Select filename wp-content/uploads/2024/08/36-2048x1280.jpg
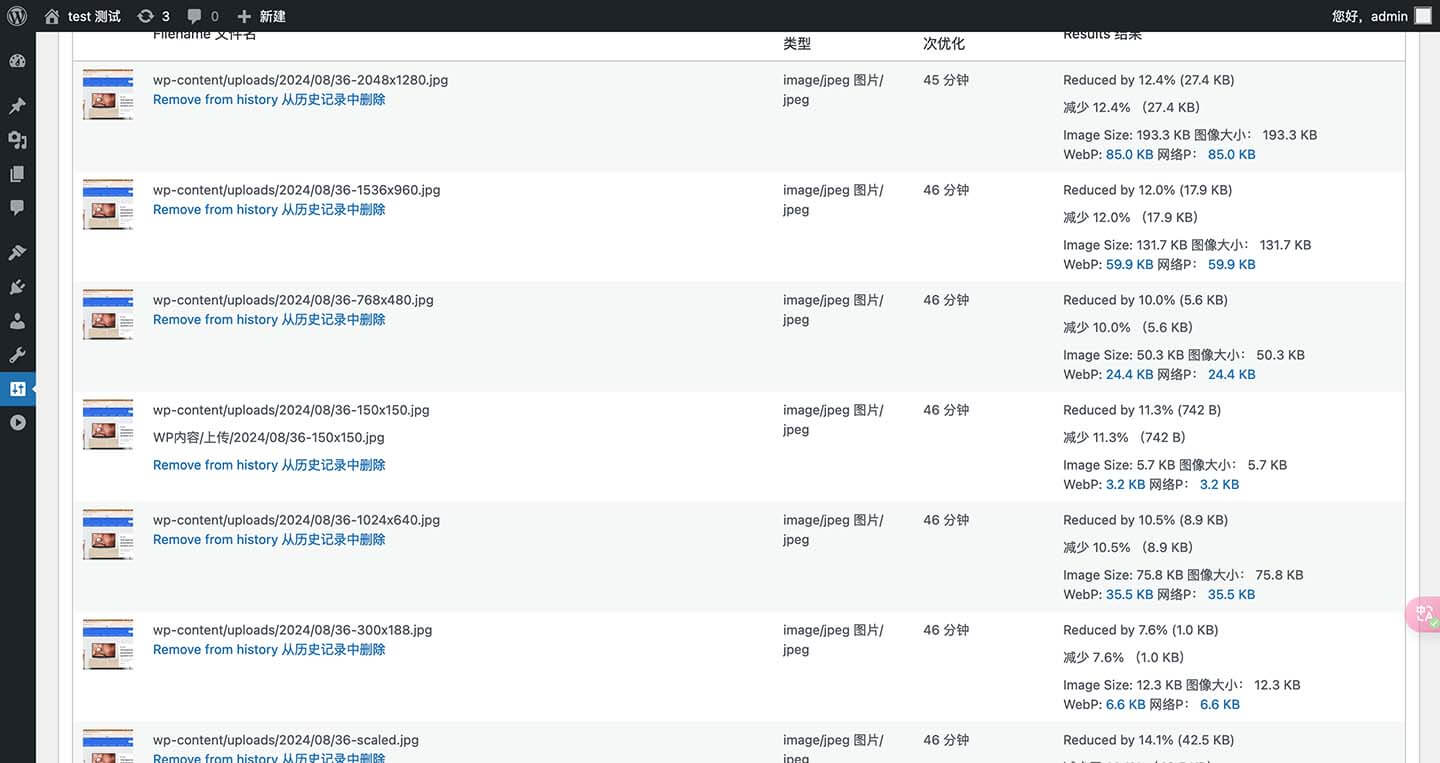1440x763 pixels. tap(300, 80)
